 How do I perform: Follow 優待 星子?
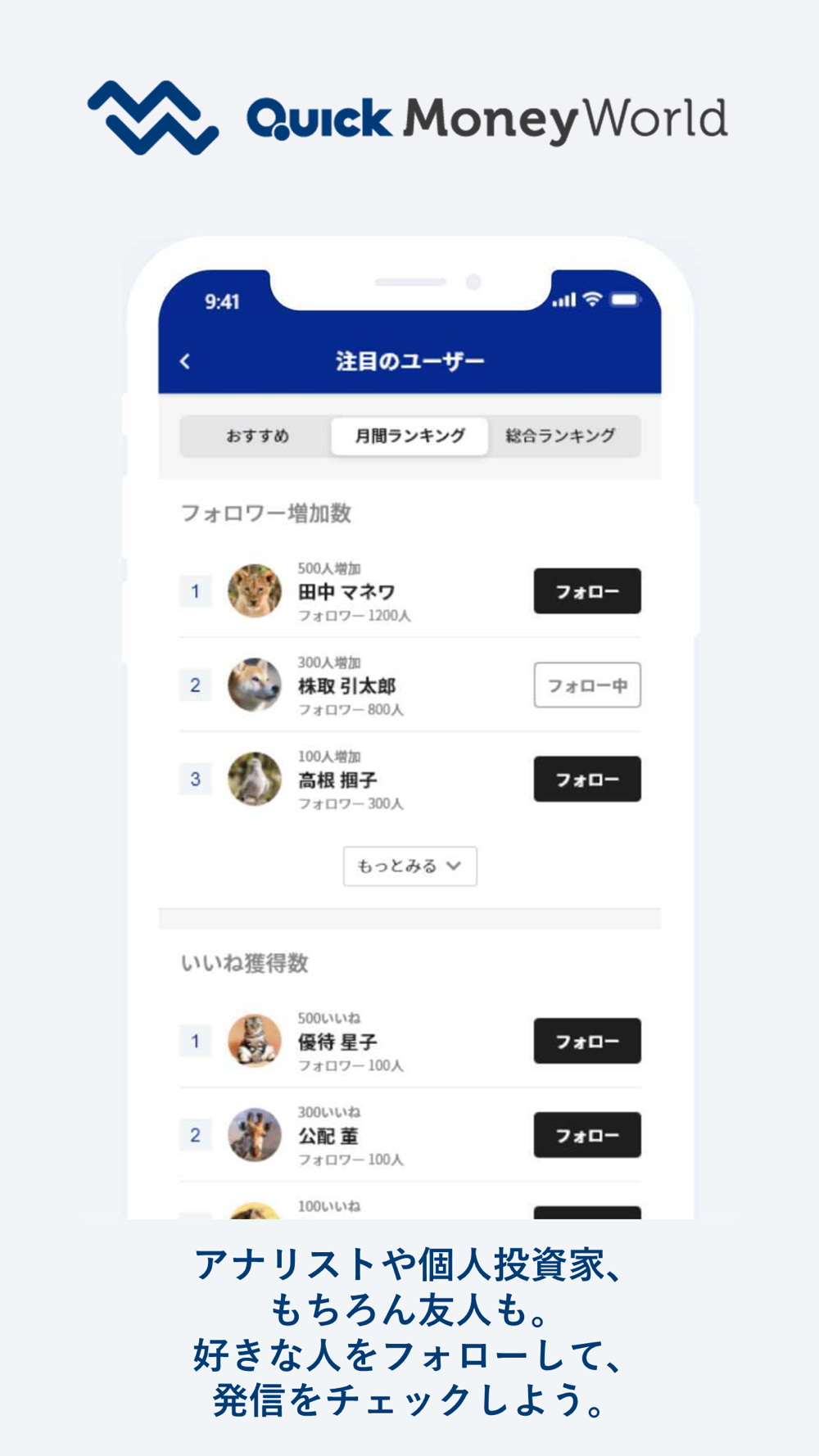point(587,1041)
